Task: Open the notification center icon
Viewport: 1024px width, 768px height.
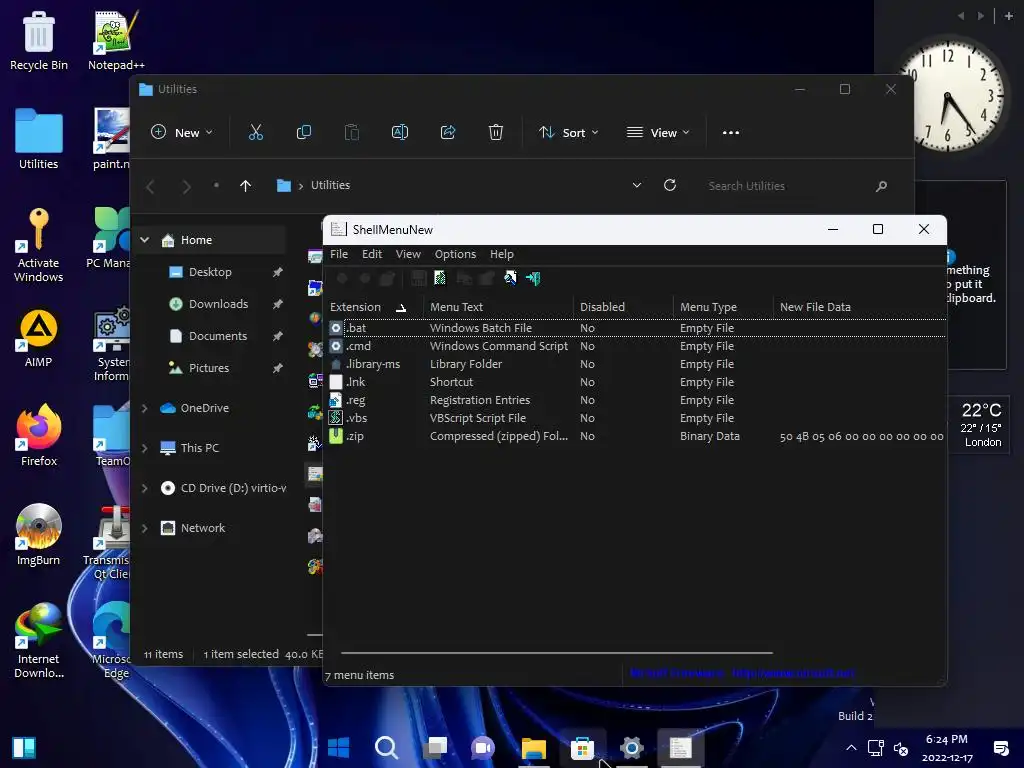Action: (1000, 748)
